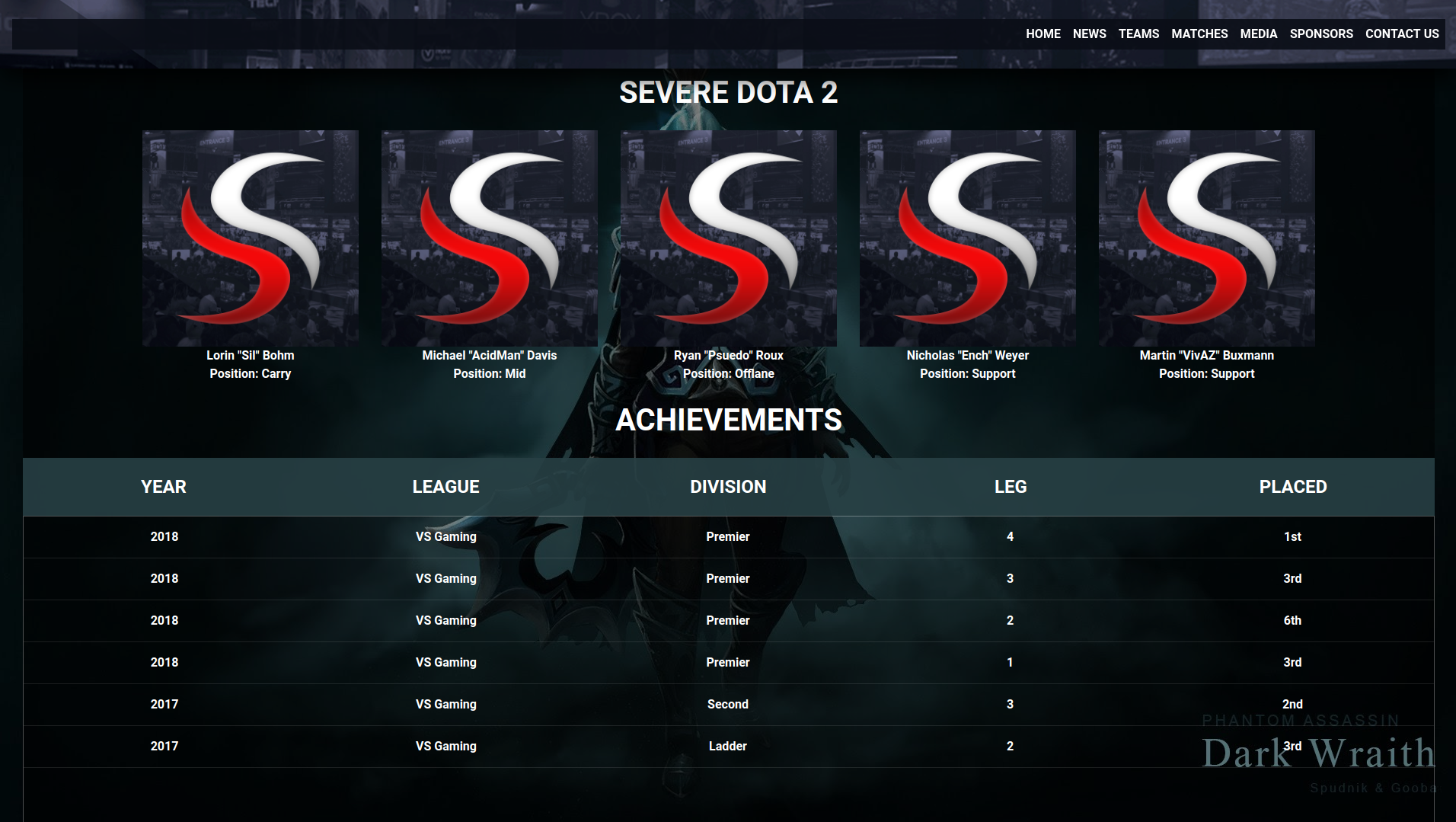Viewport: 1456px width, 822px height.
Task: Open Nicholas "Ench" Weyer's logo thumbnail
Action: click(x=966, y=237)
